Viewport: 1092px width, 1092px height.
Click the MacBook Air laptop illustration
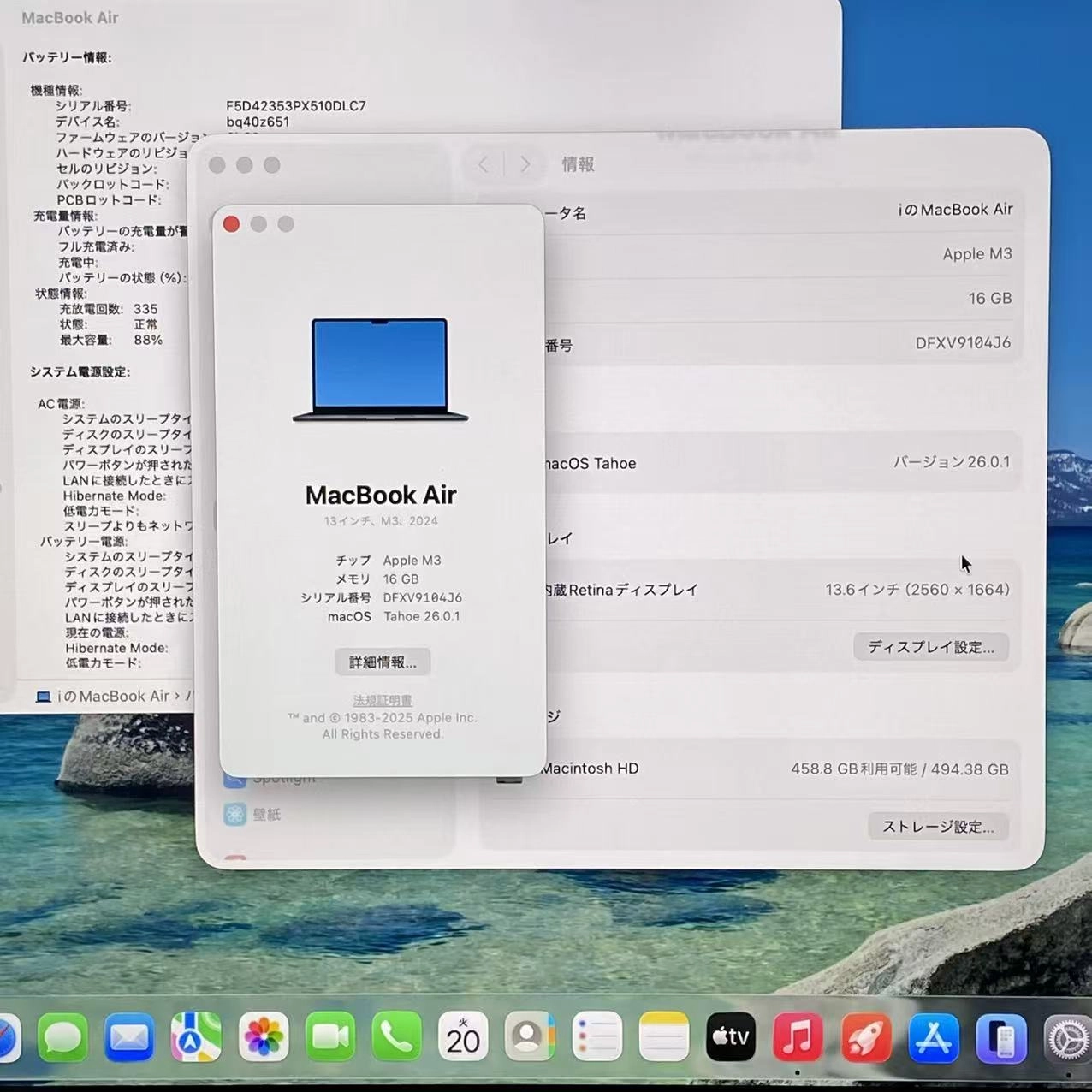point(380,370)
